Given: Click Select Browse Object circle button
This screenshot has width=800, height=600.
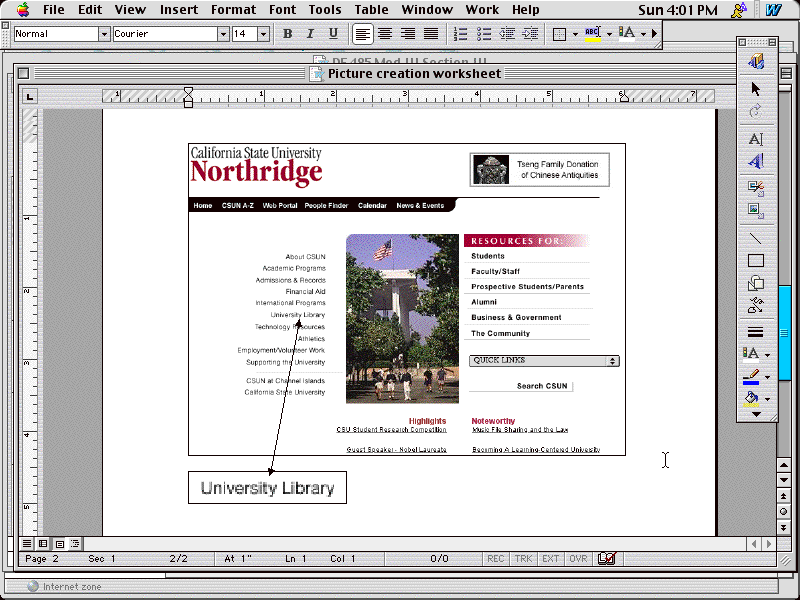Looking at the screenshot, I should click(784, 512).
